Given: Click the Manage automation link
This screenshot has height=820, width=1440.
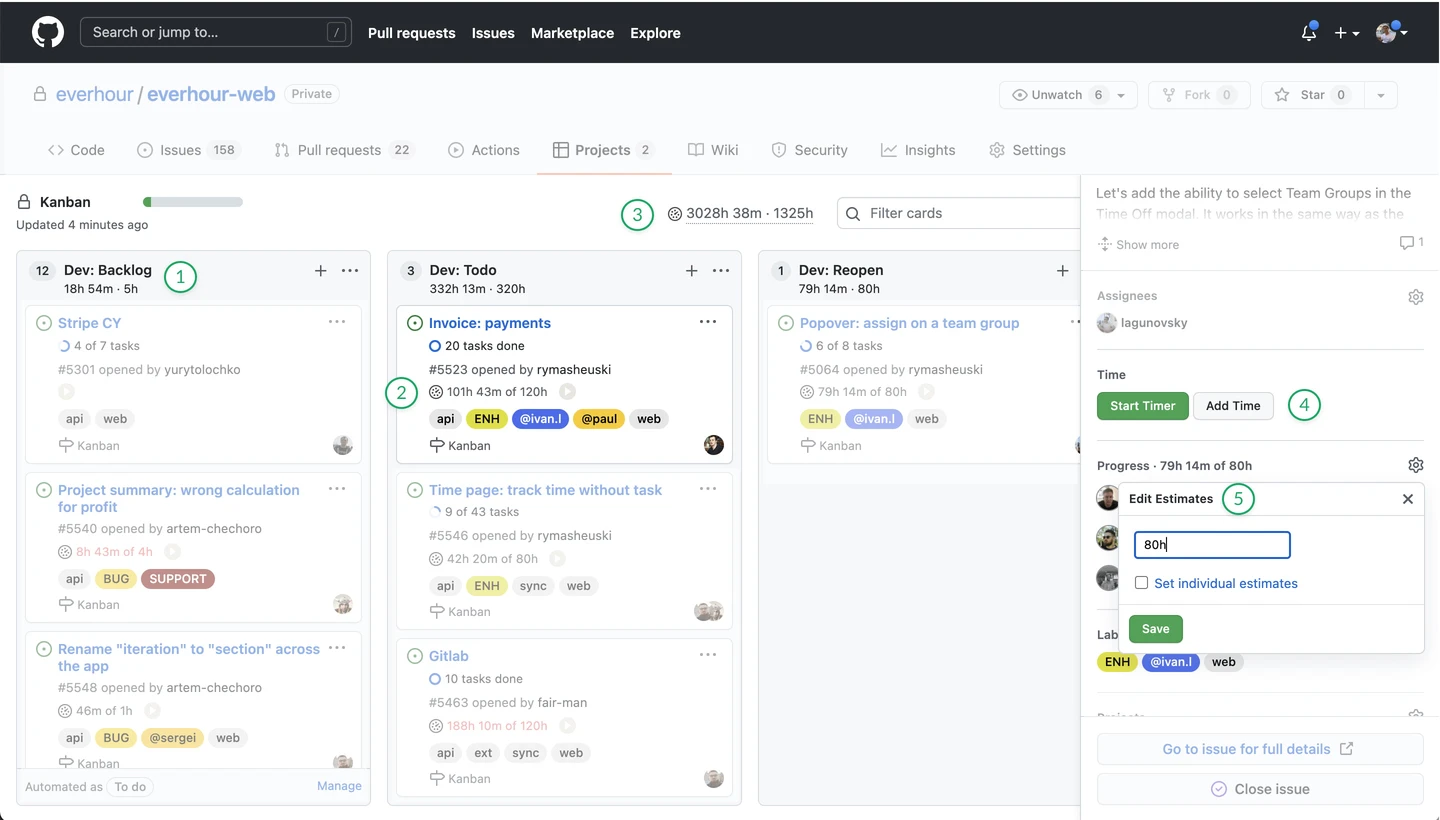Looking at the screenshot, I should click(x=339, y=786).
